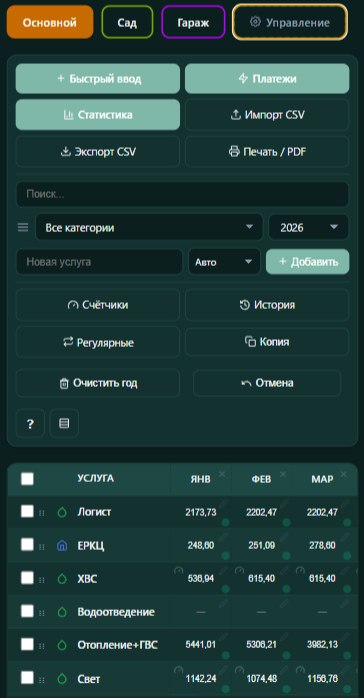
Task: Click the Добавить button
Action: pos(307,262)
